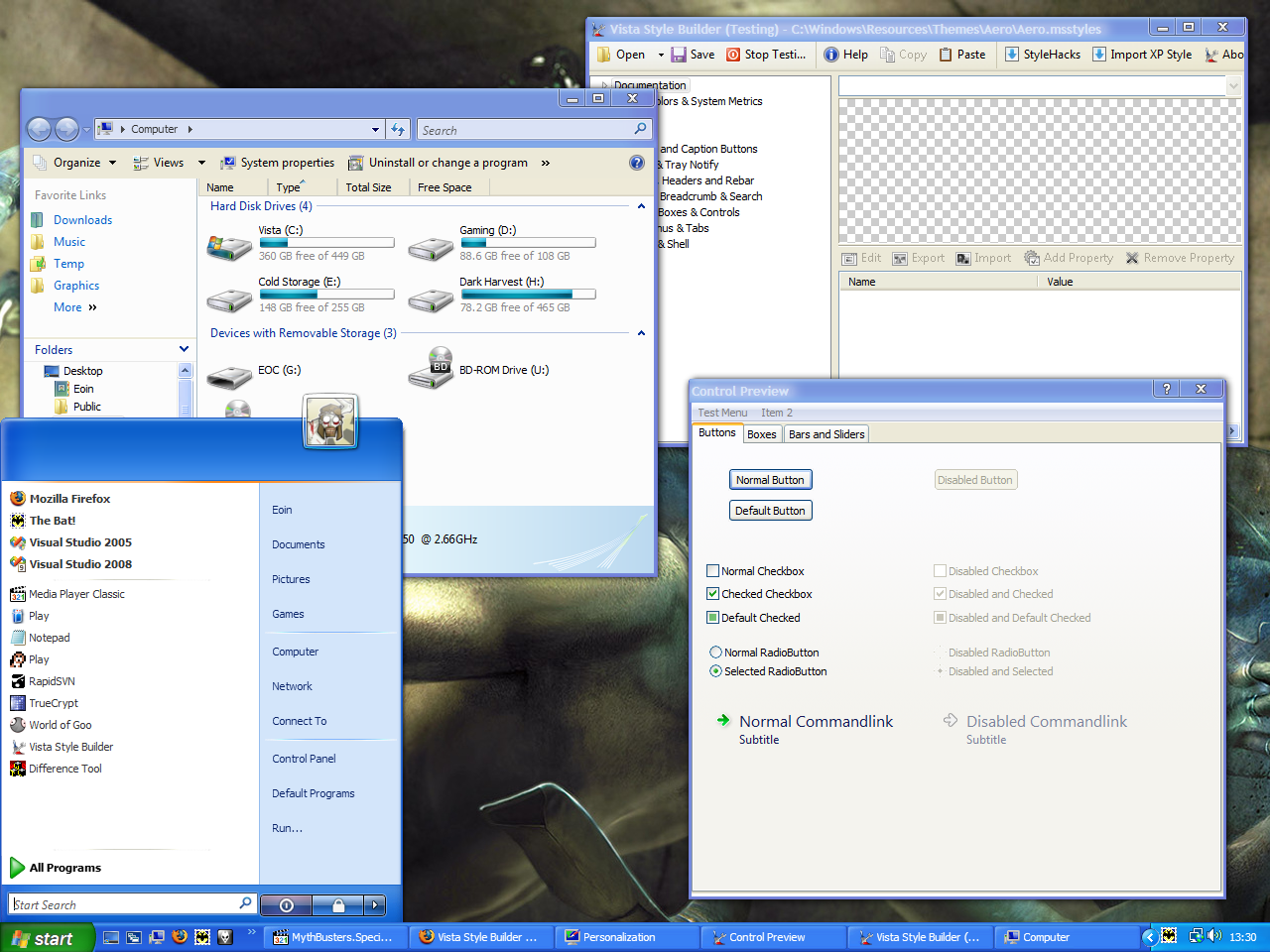
Task: Click the Normal Commandlink
Action: 806,728
